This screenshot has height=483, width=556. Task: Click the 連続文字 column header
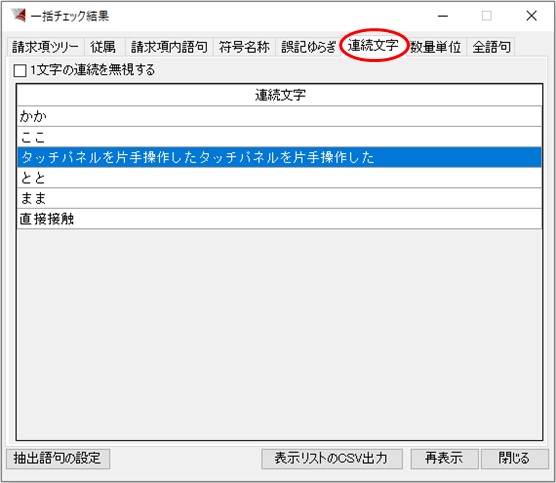(x=280, y=95)
